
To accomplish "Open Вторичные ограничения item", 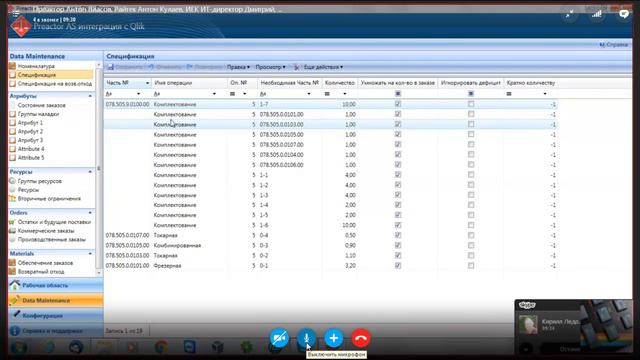I will pyautogui.click(x=49, y=199).
